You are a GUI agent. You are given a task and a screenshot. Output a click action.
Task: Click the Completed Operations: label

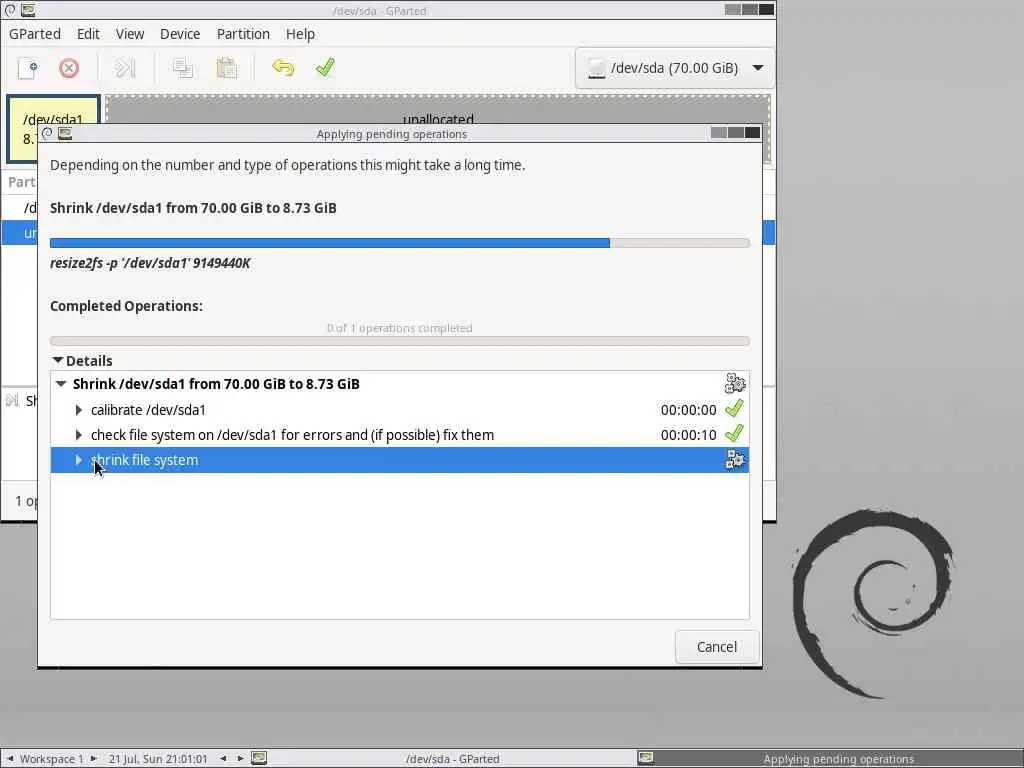click(x=126, y=306)
